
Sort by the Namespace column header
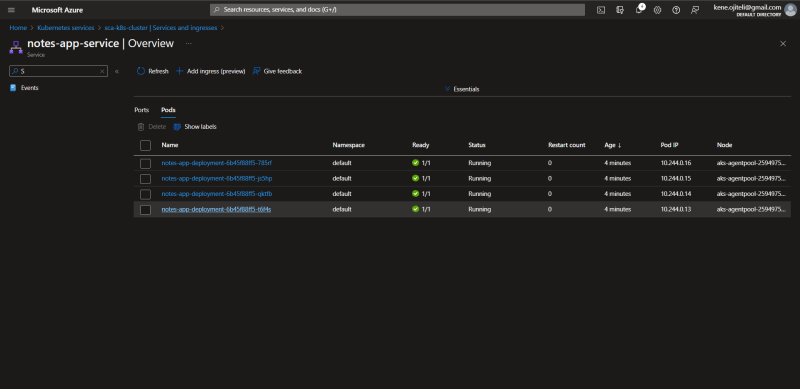[348, 145]
